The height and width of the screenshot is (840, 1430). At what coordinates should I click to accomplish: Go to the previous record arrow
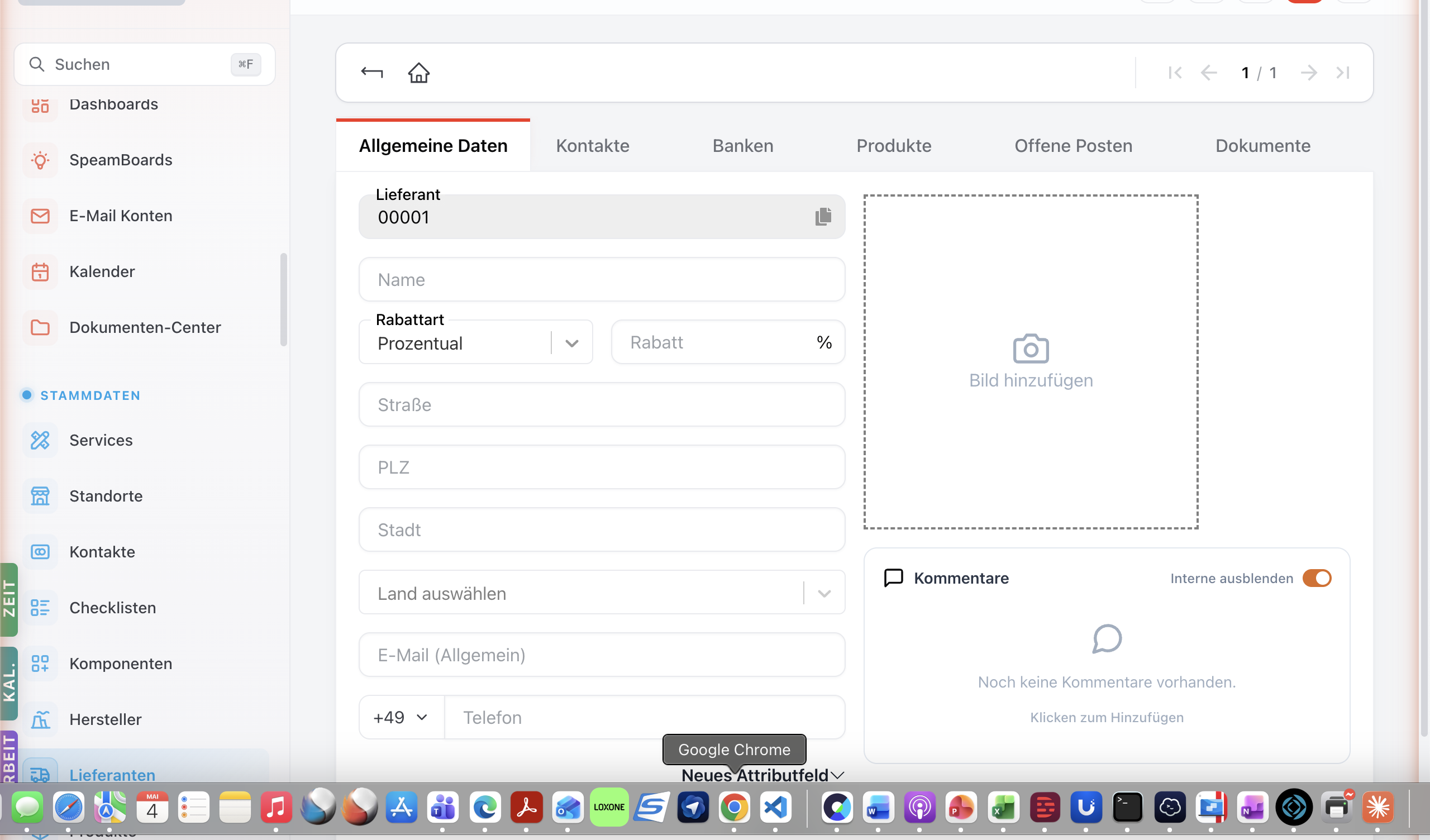pyautogui.click(x=1209, y=73)
